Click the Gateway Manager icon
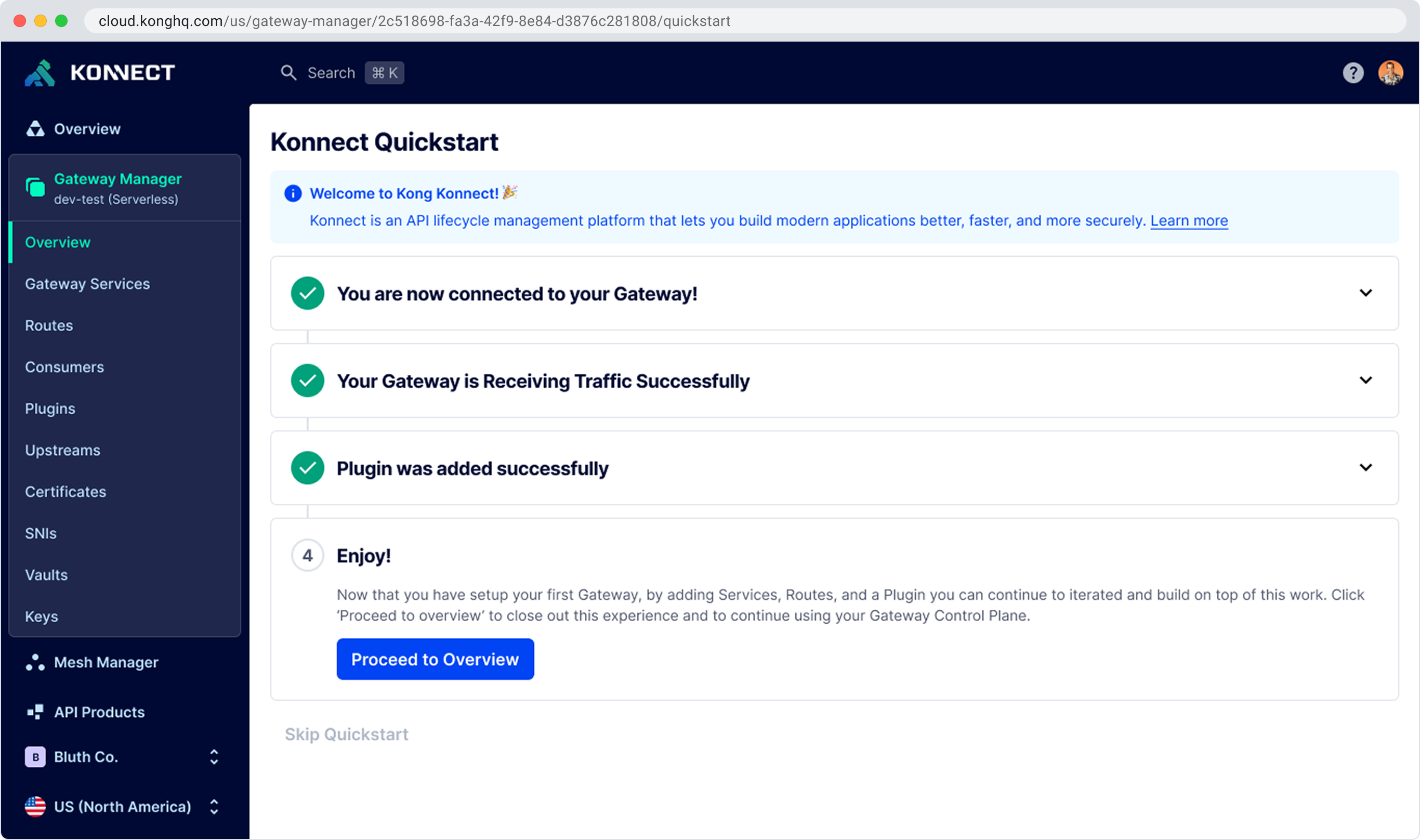 (35, 187)
